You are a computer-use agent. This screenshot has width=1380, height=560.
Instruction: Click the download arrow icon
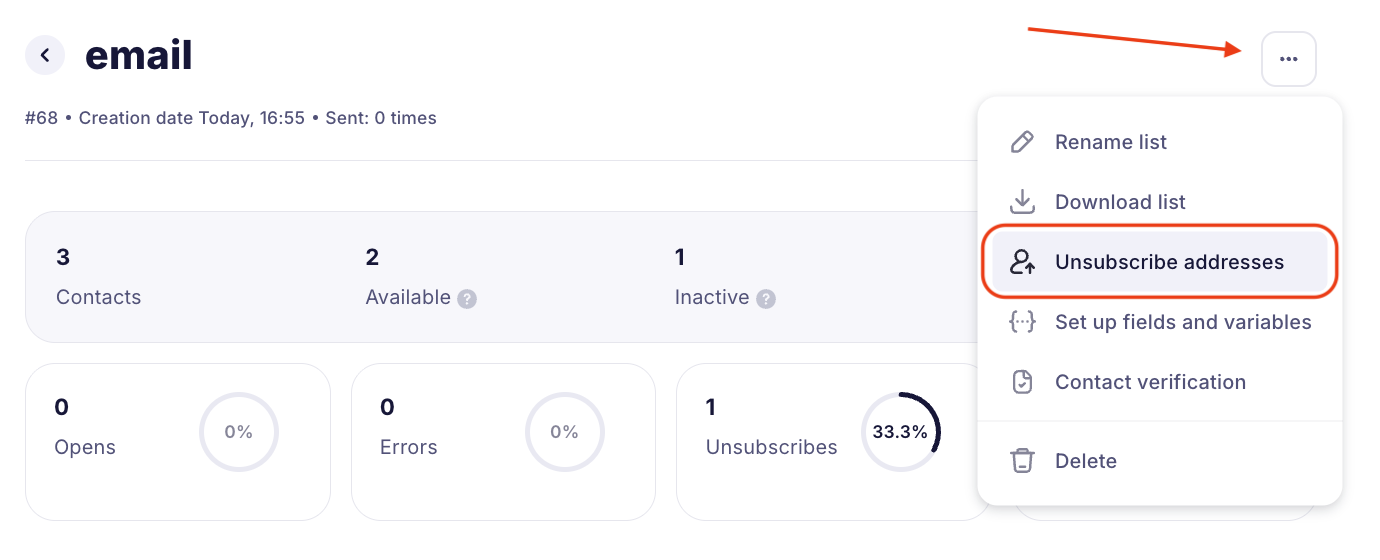coord(1022,202)
